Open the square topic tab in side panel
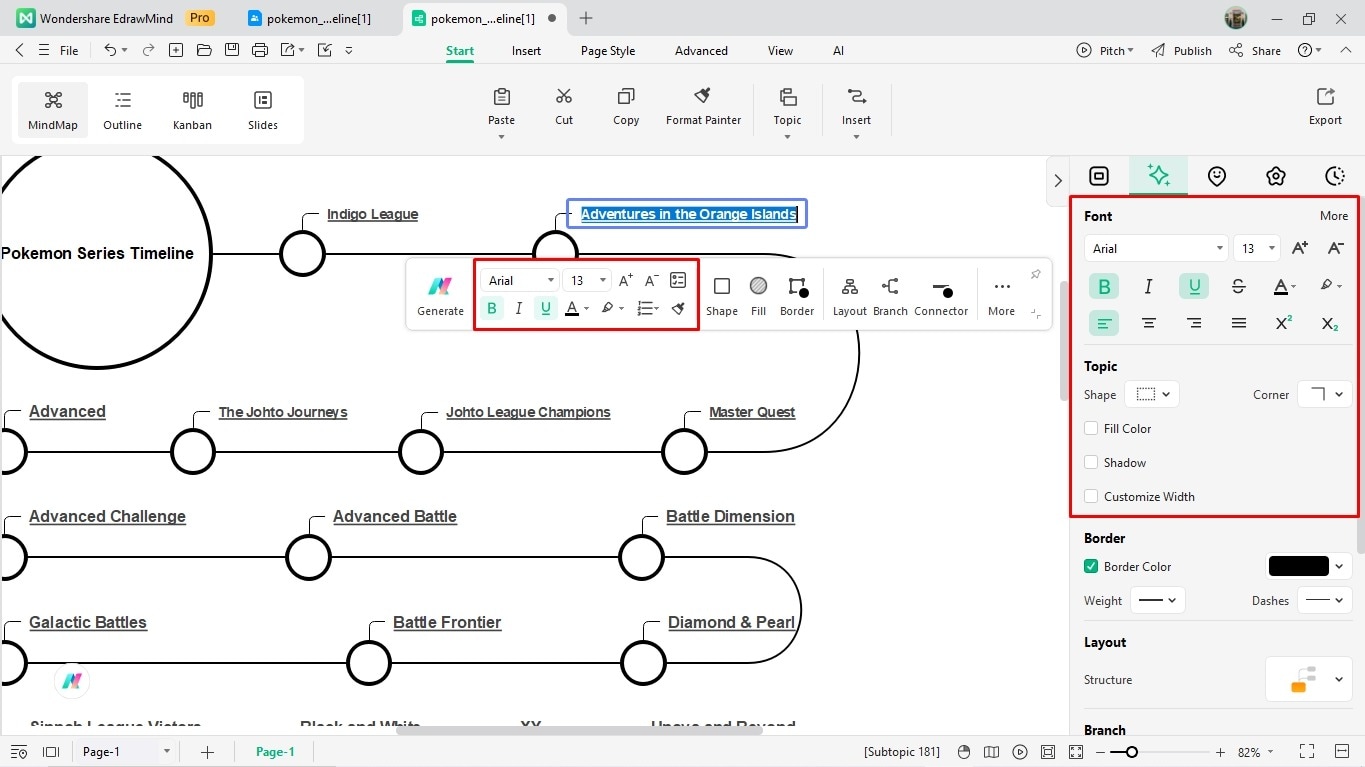The width and height of the screenshot is (1365, 767). coord(1099,176)
